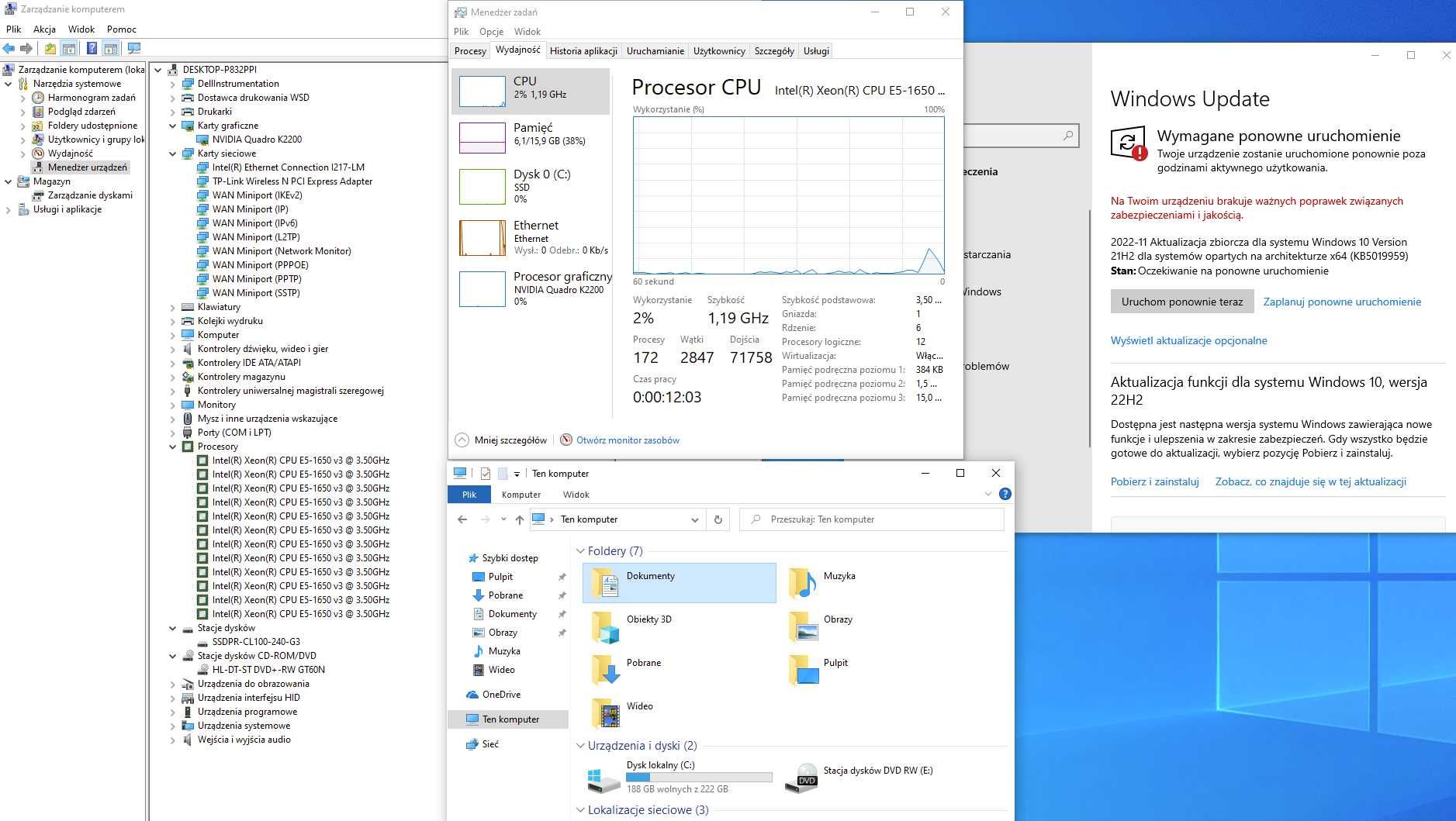
Task: Click Otwórz monitor zasobów link
Action: pos(628,440)
